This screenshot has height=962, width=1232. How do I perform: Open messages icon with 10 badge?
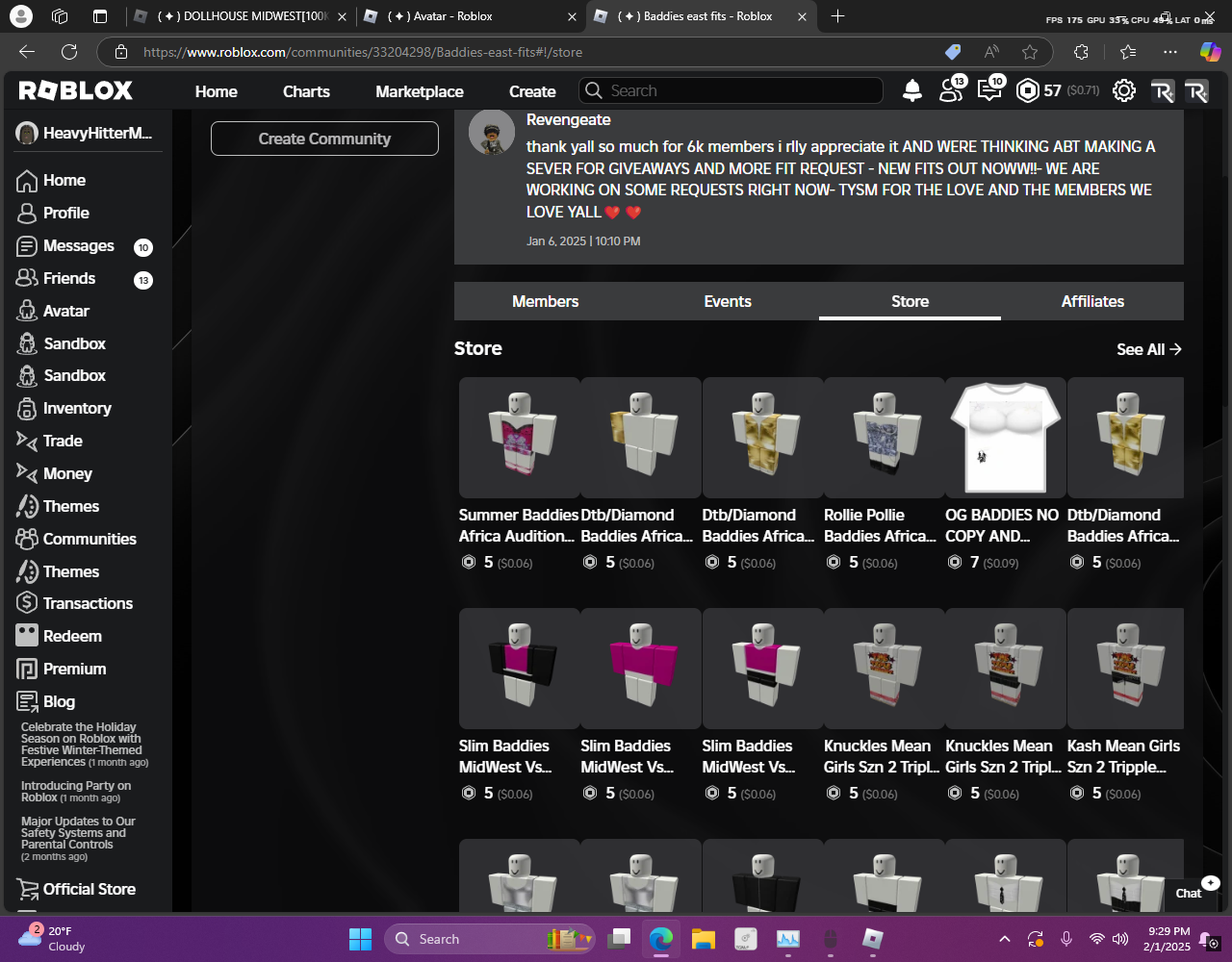(x=990, y=89)
